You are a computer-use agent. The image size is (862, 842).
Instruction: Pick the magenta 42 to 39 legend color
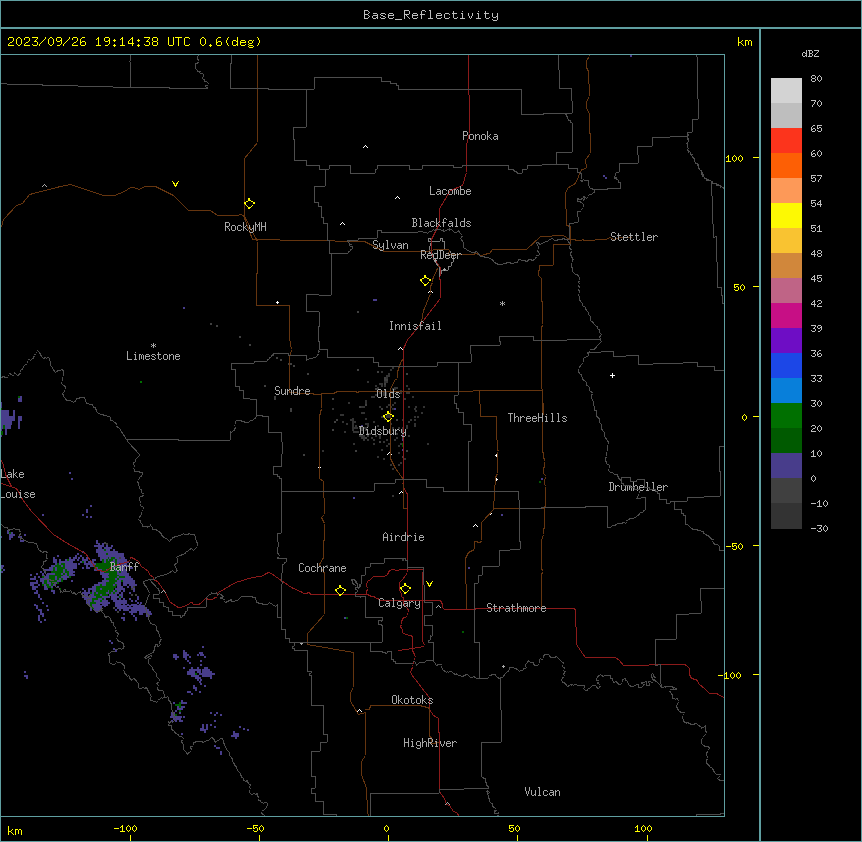coord(786,315)
